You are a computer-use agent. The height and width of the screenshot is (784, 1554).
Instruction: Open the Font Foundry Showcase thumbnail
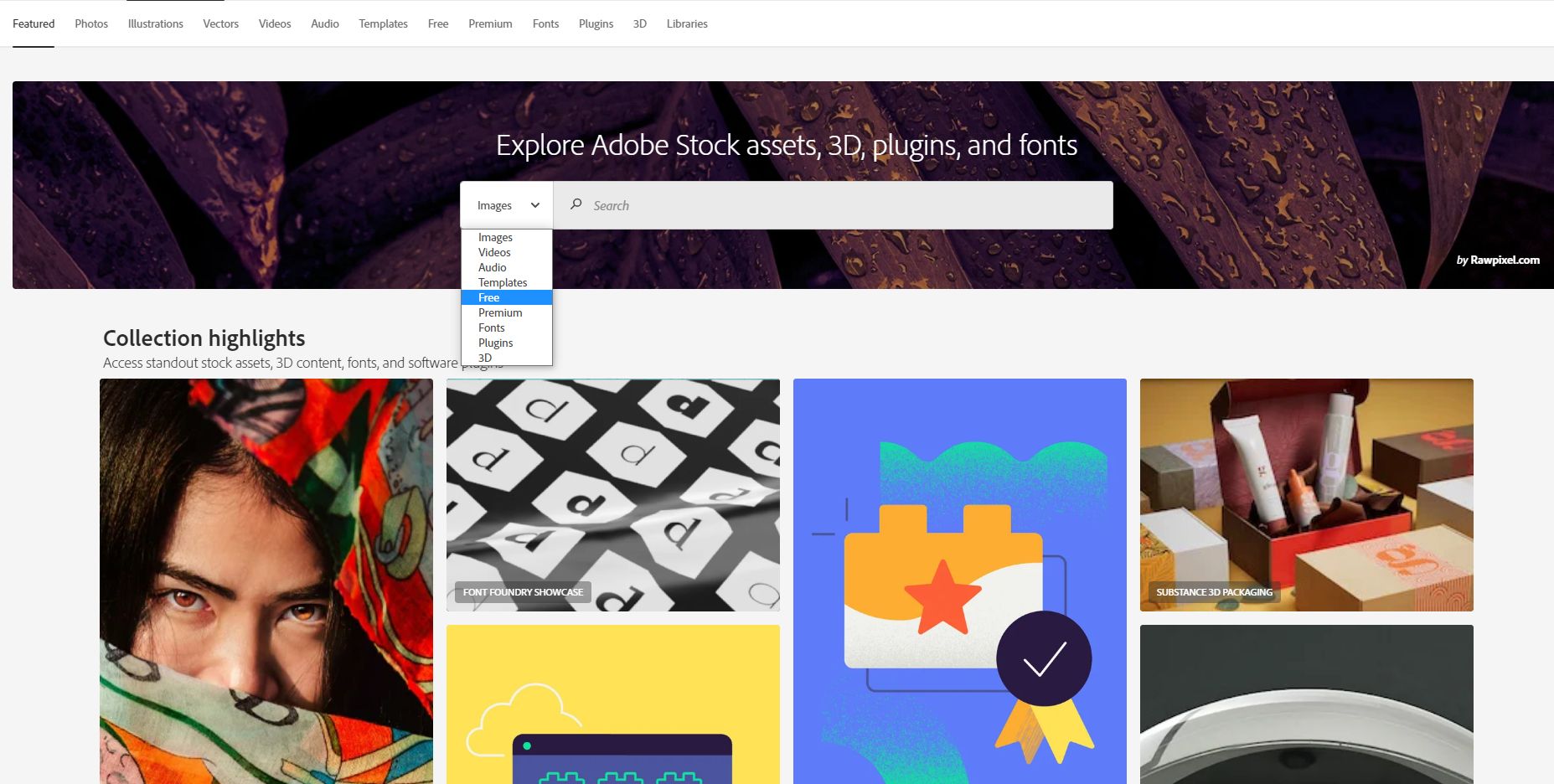(x=613, y=495)
